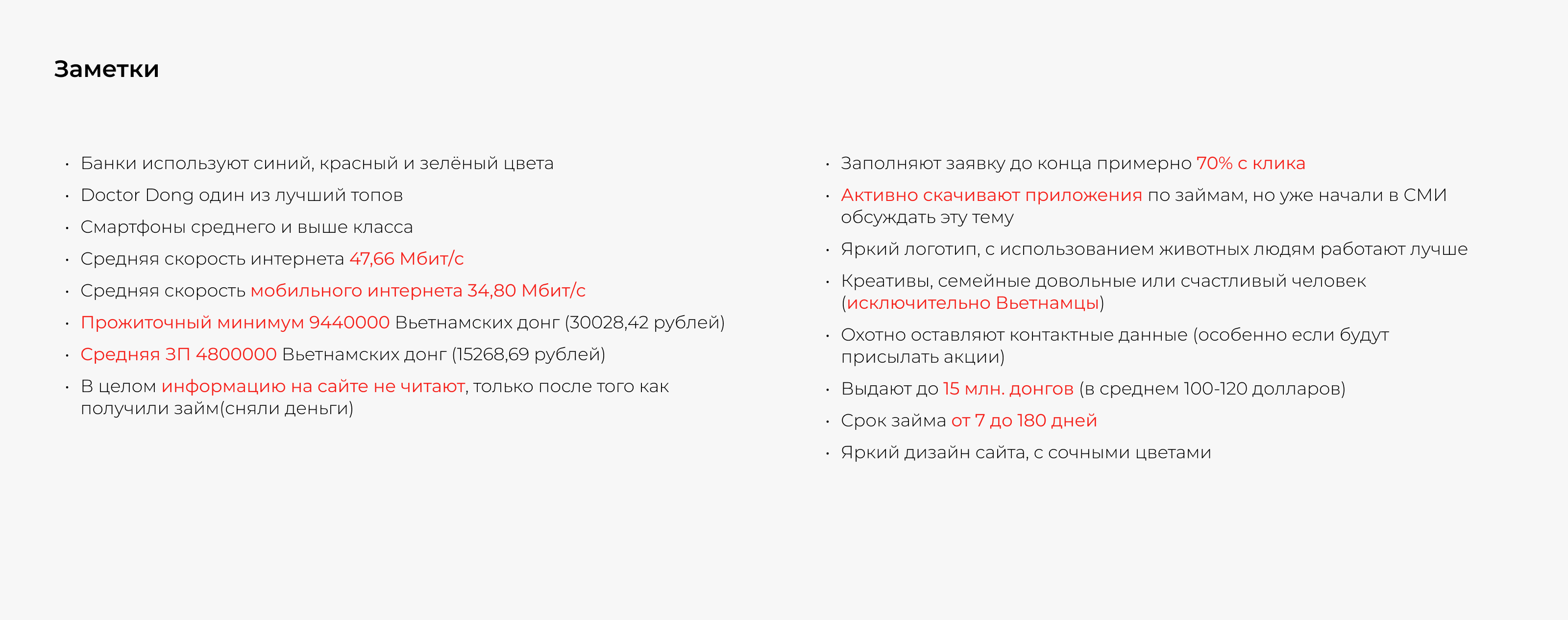Click the "Заметки" heading
The image size is (1568, 620).
[106, 70]
